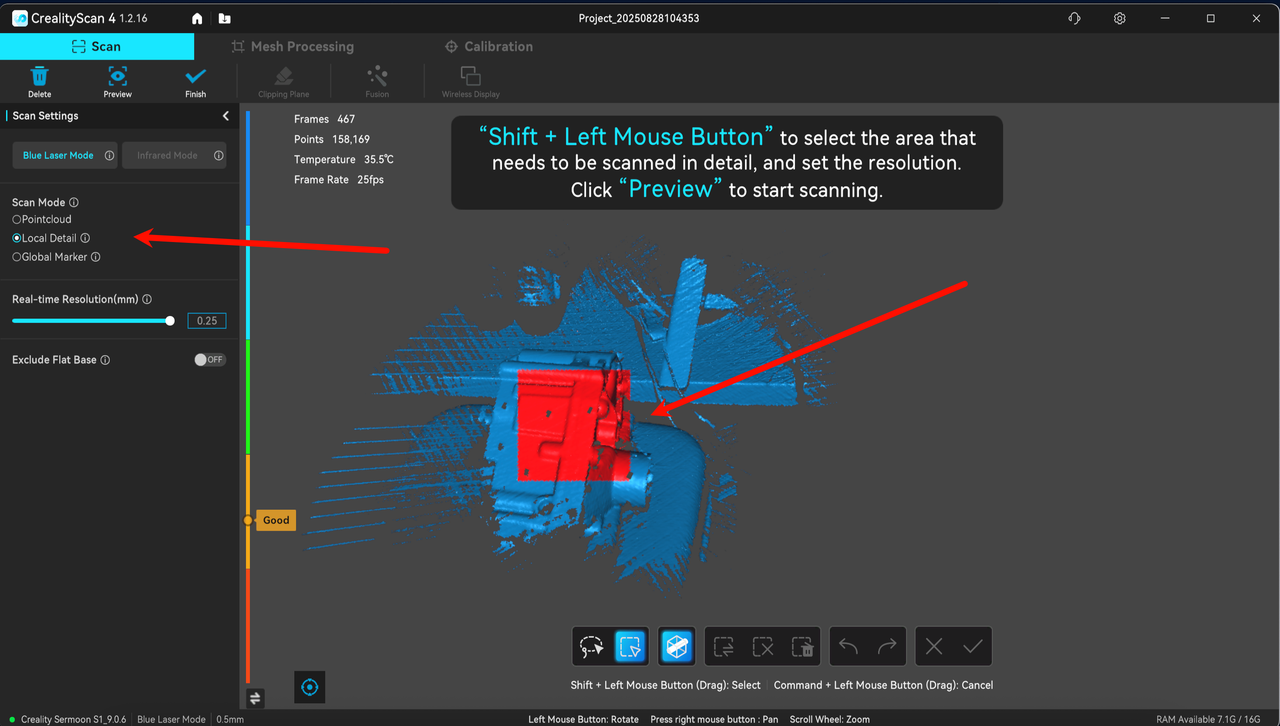Open the home screen icon
Screen dimensions: 1280x726
pyautogui.click(x=197, y=19)
